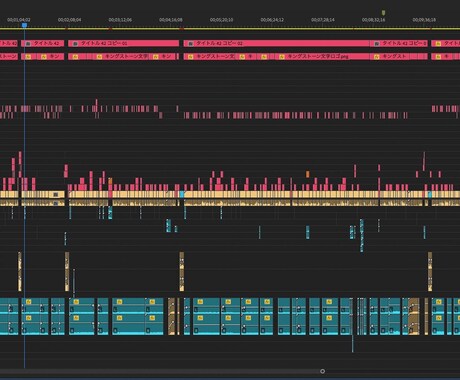Click the ruler at timecode 00;08;32;16

point(373,20)
